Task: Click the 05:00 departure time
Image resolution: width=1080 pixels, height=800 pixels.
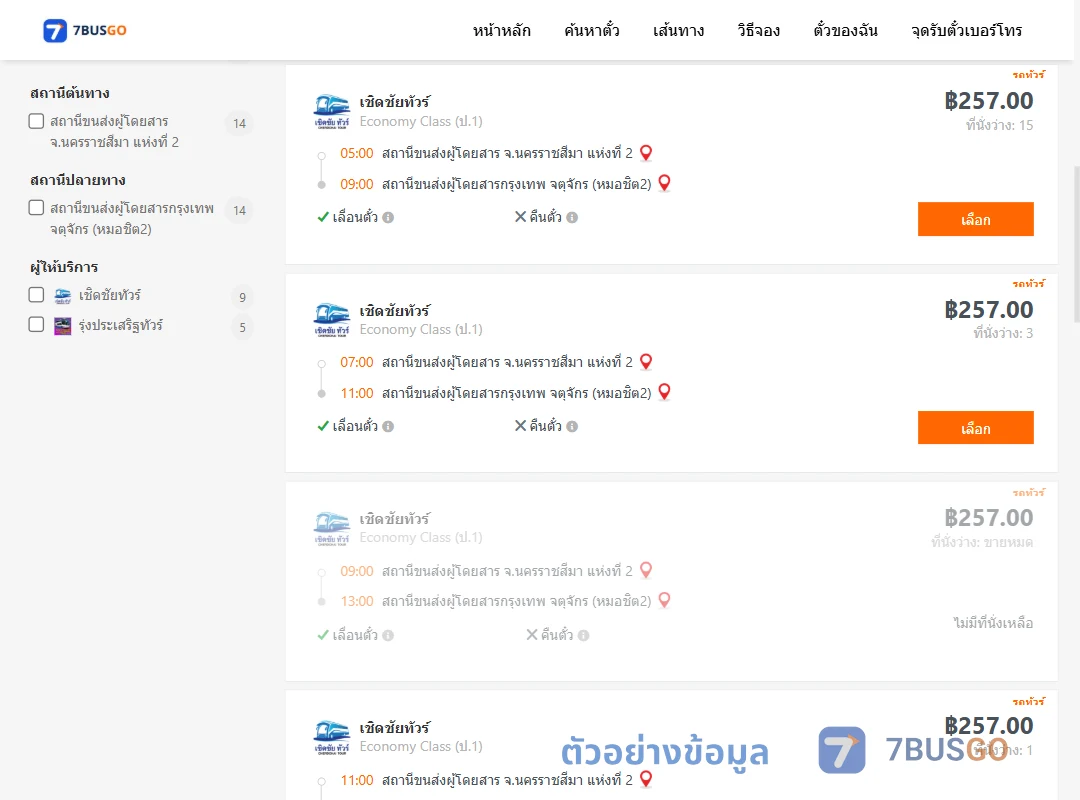Action: (x=357, y=153)
